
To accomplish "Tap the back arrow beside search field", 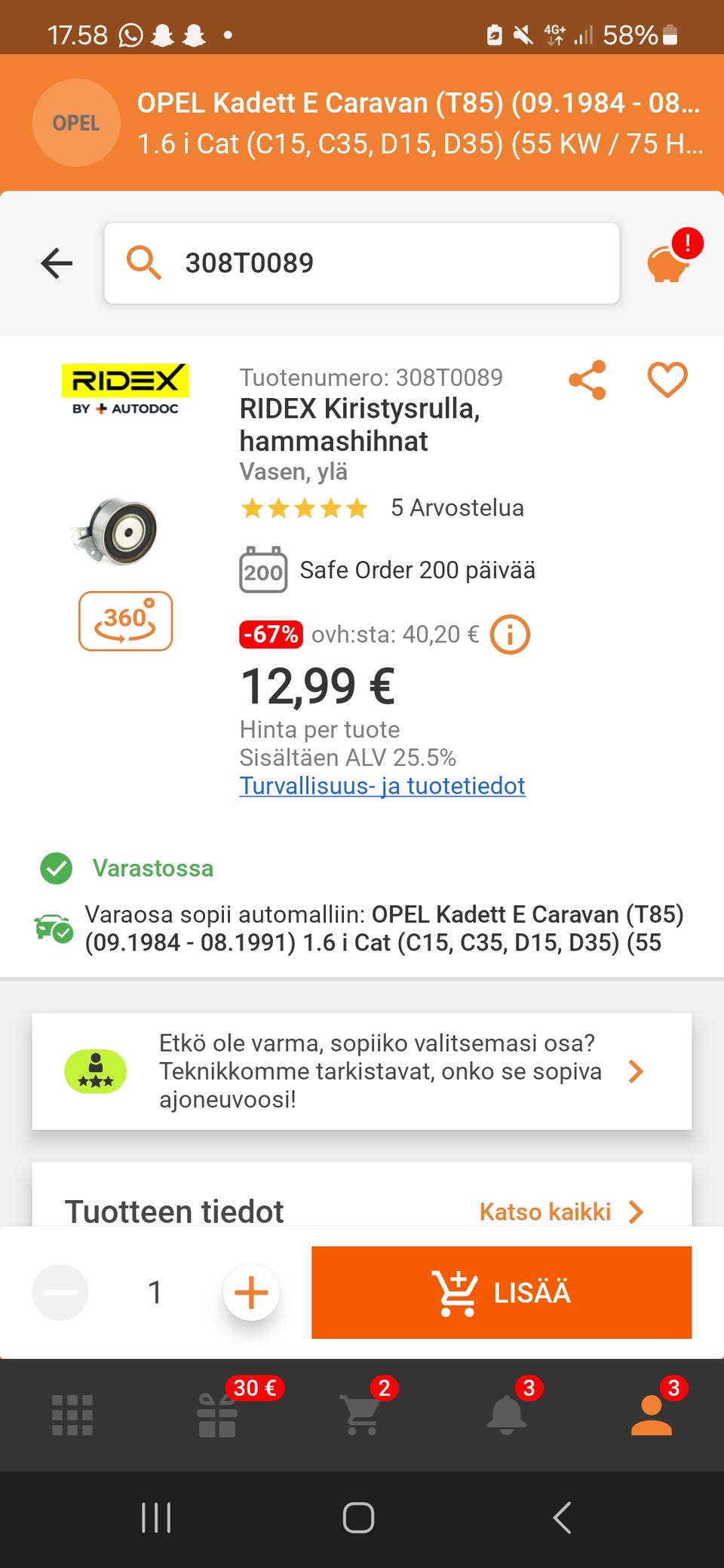I will pos(57,263).
